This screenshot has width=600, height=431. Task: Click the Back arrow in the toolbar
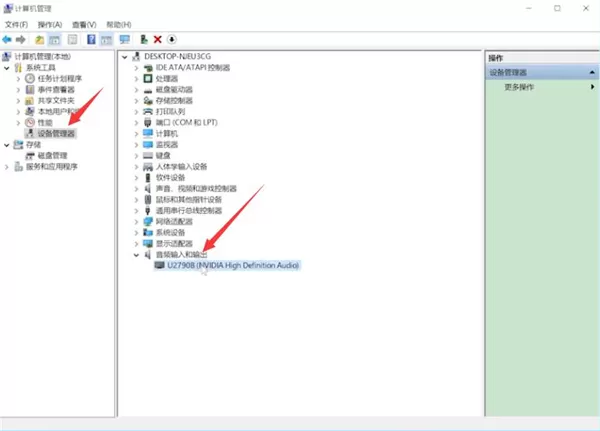tap(7, 39)
